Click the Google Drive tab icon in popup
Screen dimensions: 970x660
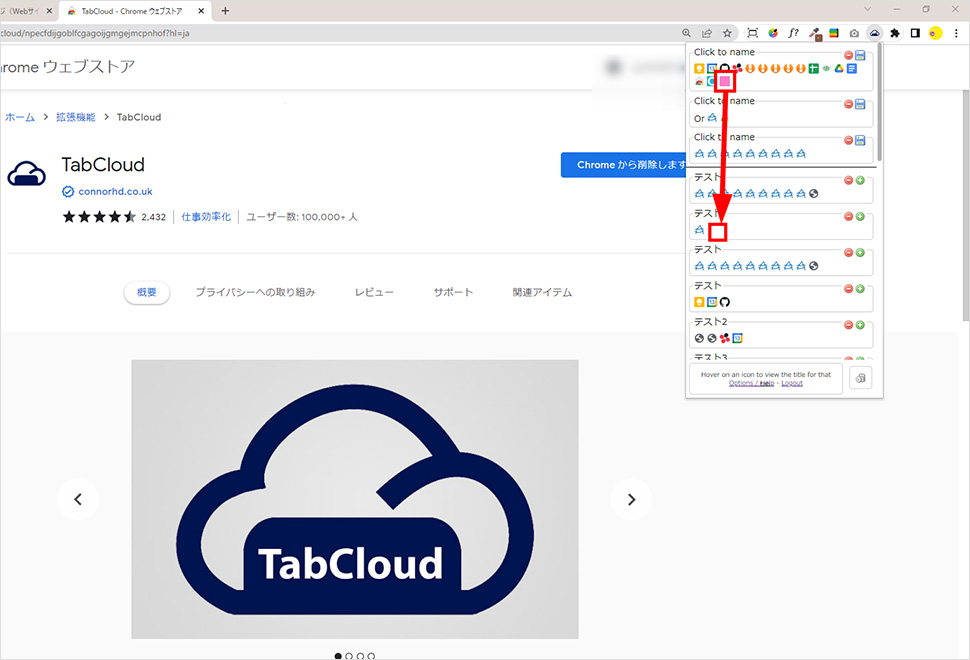click(x=839, y=68)
